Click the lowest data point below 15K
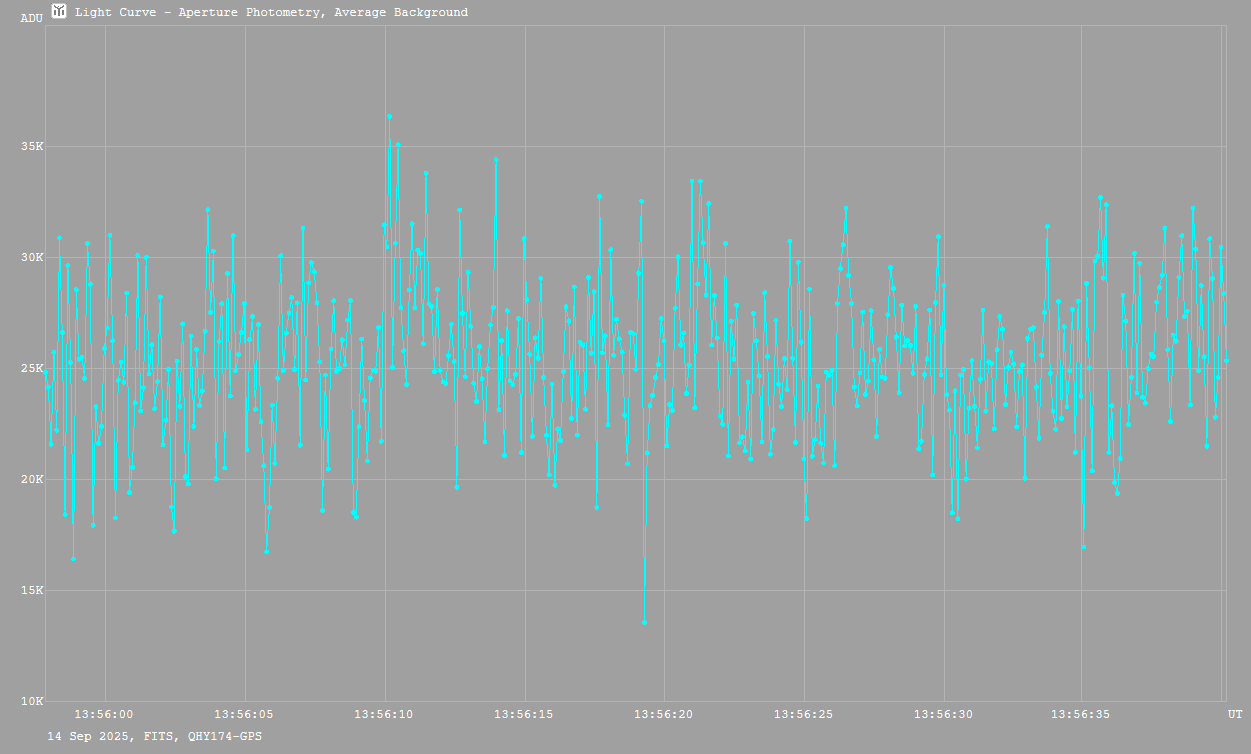Screen dimensions: 1251x754 (x=644, y=622)
